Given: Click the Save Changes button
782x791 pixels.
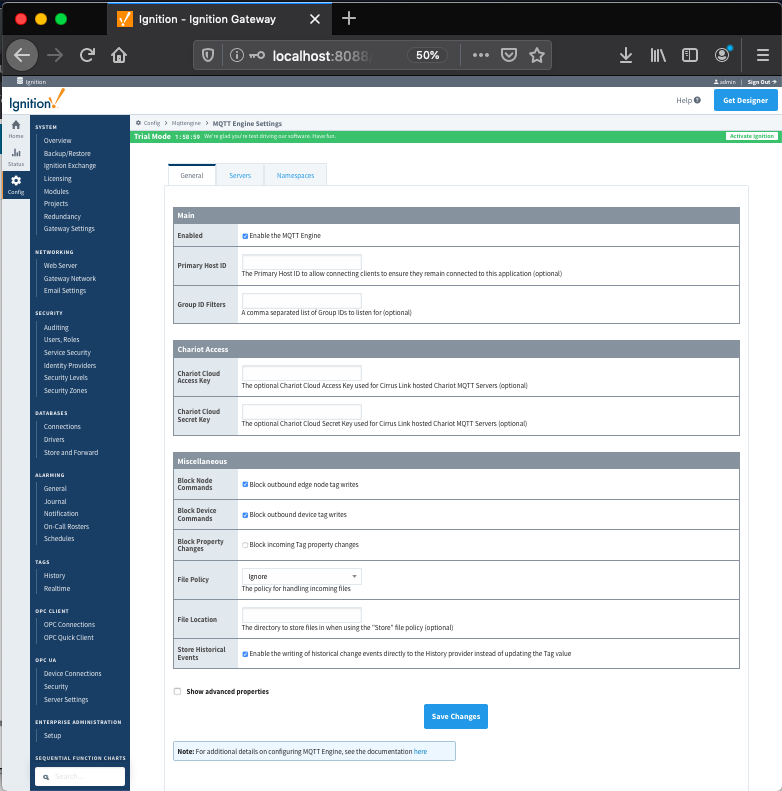Looking at the screenshot, I should click(456, 716).
